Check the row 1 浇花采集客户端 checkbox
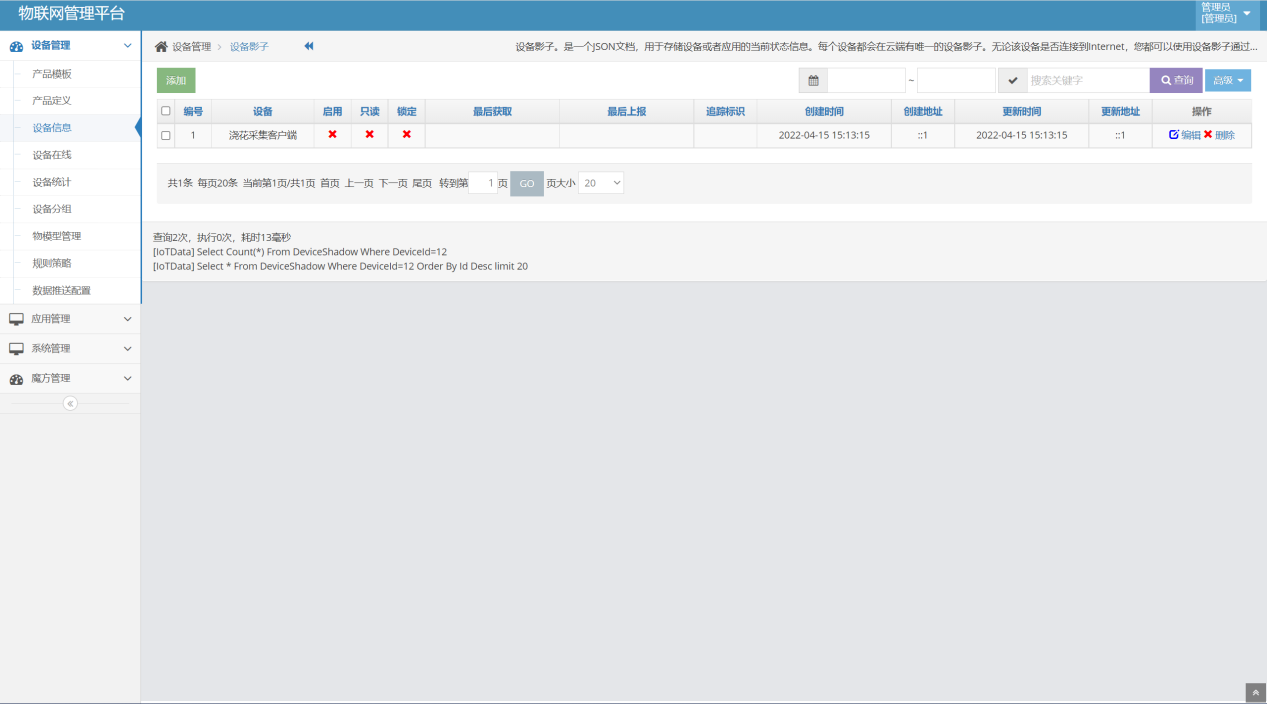1267x704 pixels. 166,135
